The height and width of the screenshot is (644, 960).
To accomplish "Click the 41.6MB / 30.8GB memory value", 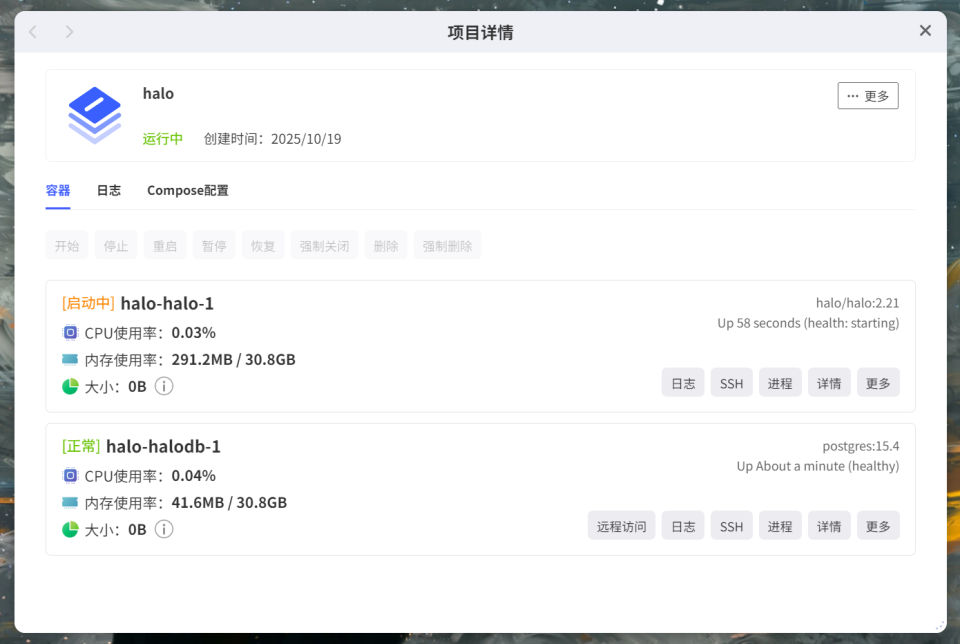I will 229,503.
